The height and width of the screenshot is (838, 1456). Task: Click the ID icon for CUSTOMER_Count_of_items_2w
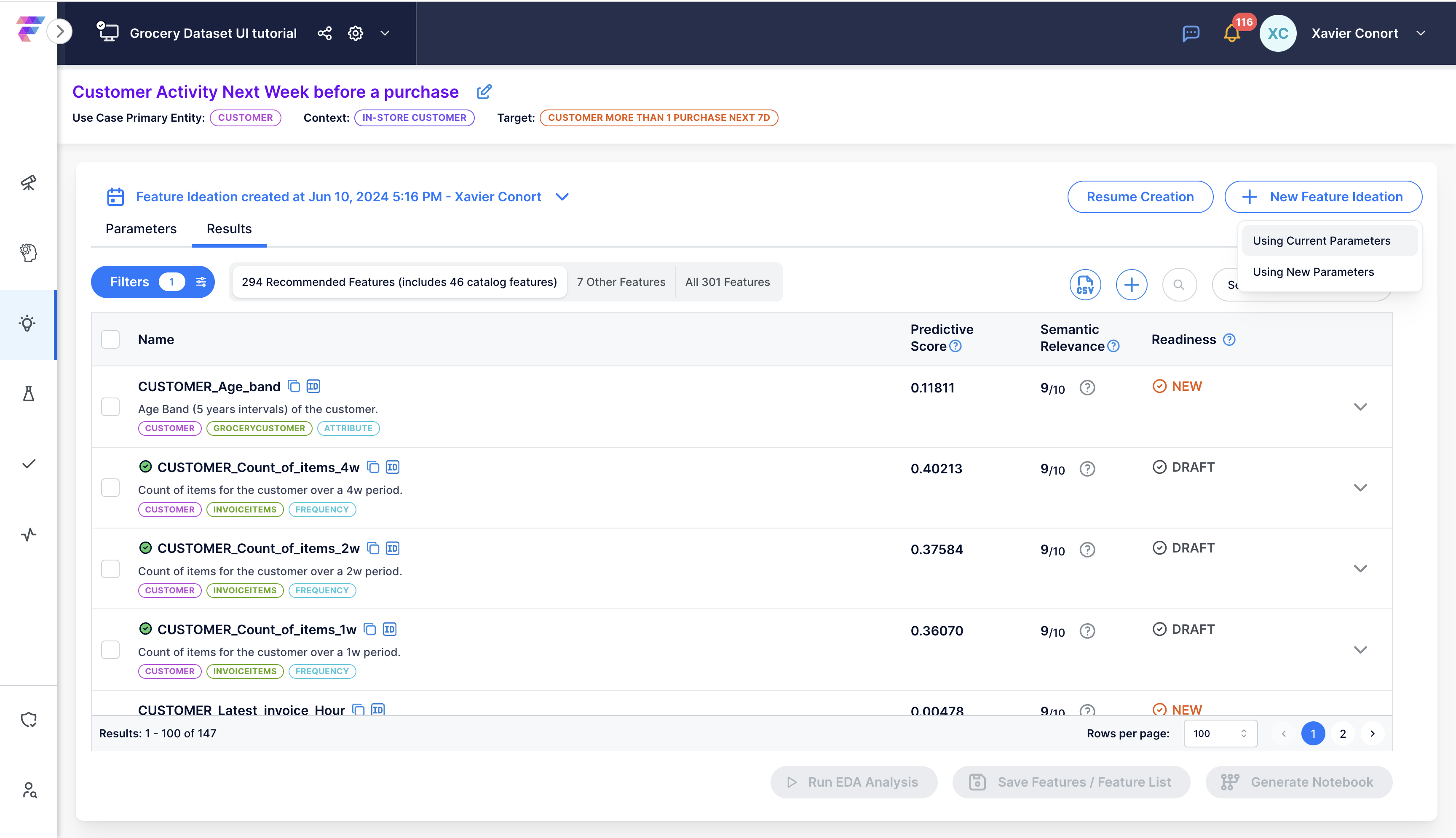pyautogui.click(x=393, y=549)
